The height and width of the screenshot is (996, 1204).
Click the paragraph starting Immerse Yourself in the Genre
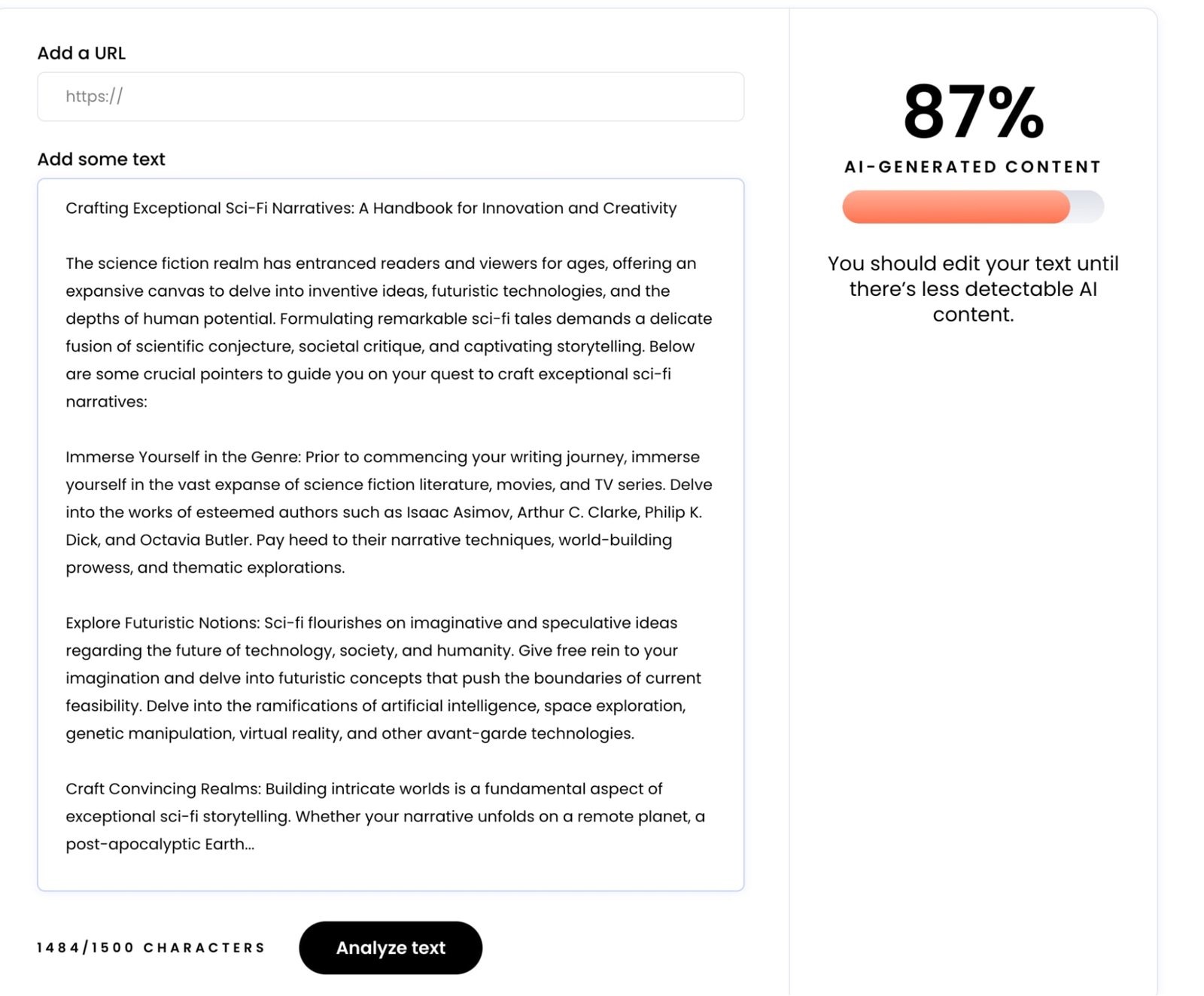388,512
